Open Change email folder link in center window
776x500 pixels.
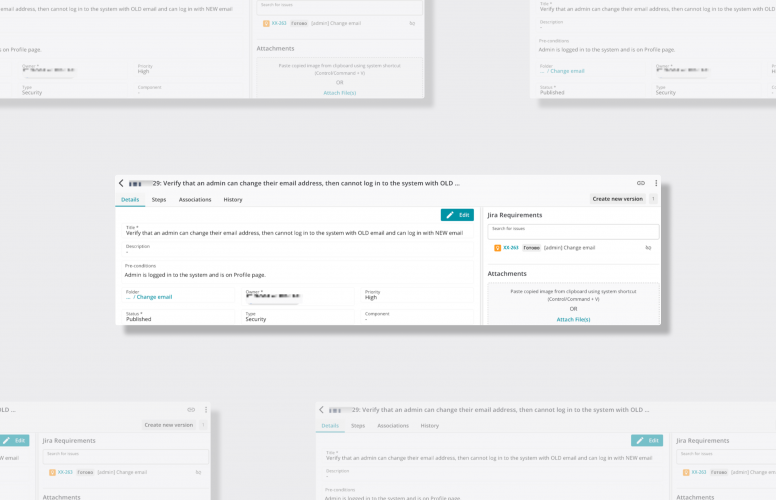click(154, 297)
